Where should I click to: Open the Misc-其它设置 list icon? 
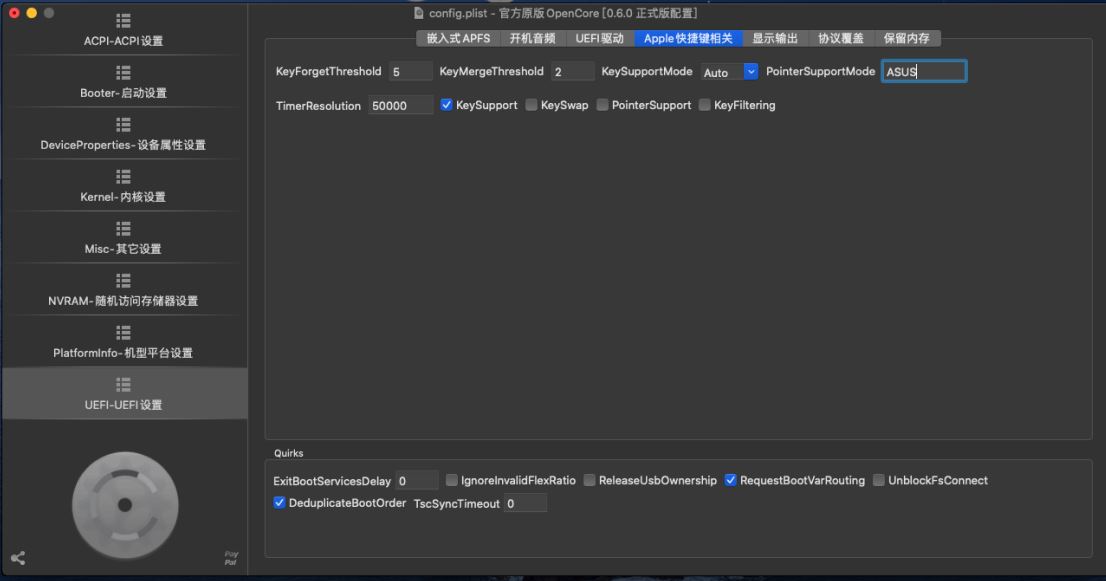click(x=123, y=228)
